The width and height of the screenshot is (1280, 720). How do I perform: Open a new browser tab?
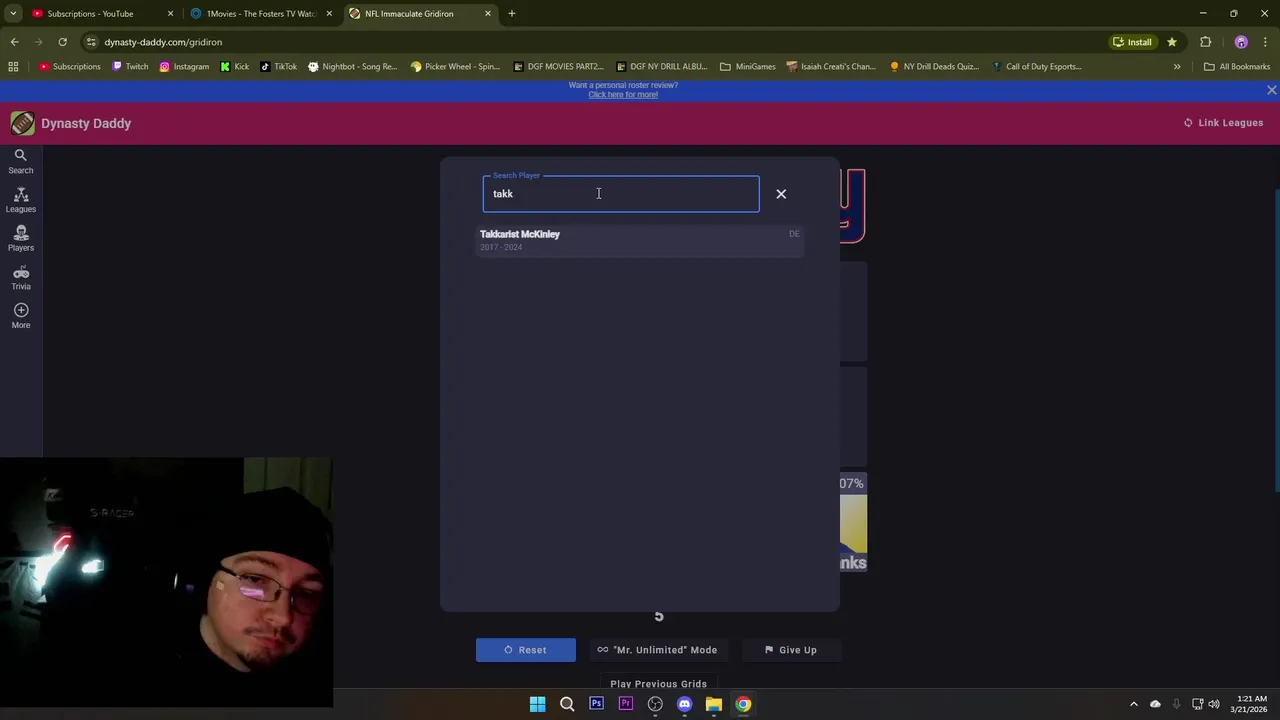511,14
